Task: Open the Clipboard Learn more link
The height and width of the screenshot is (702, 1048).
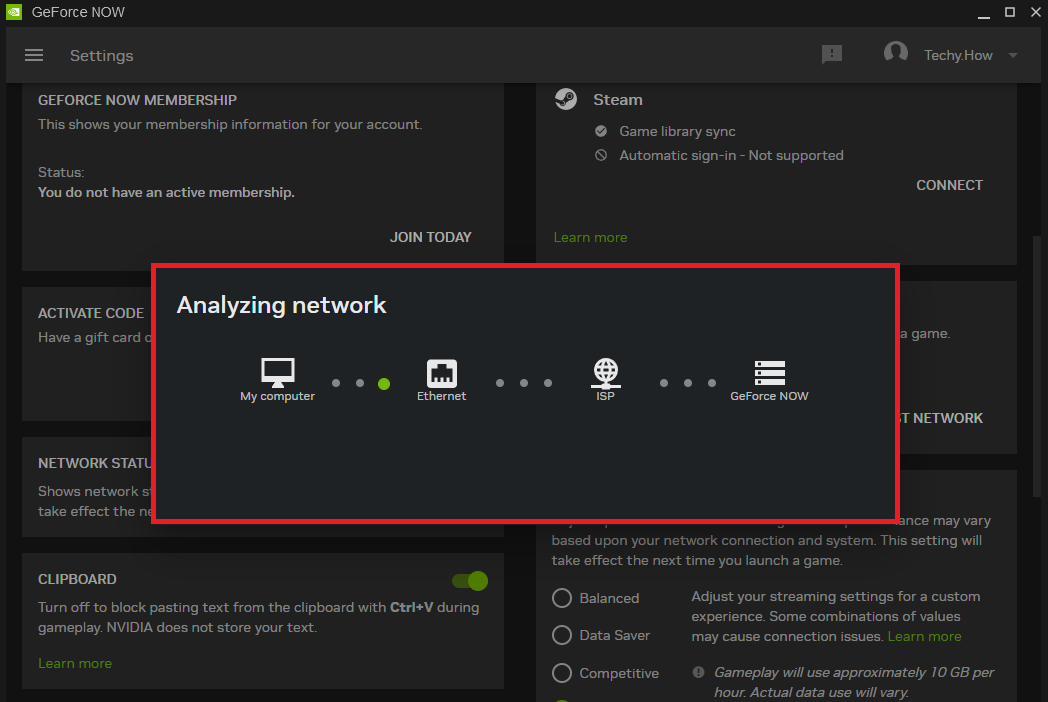Action: [75, 663]
